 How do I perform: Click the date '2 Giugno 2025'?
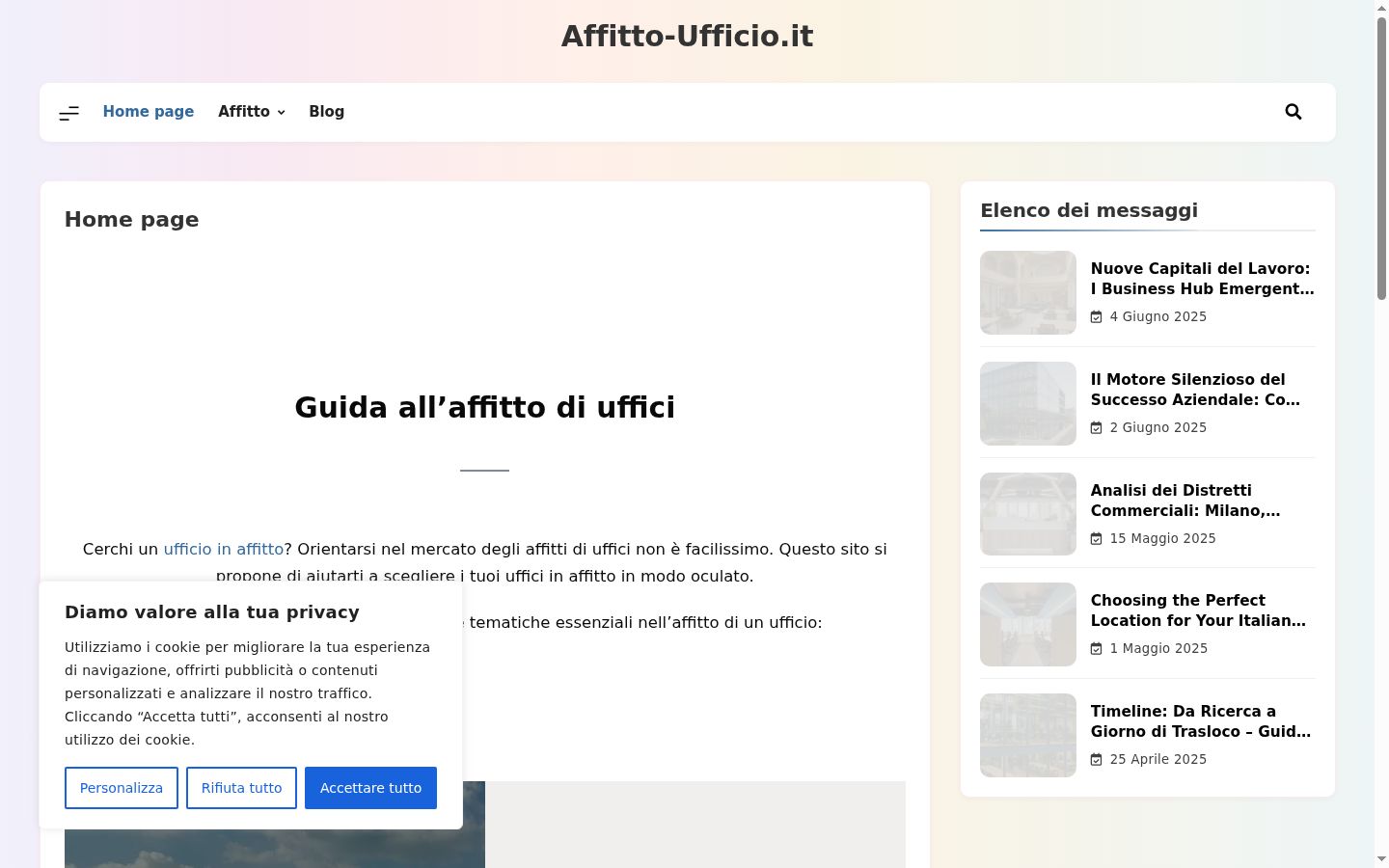[x=1157, y=427]
